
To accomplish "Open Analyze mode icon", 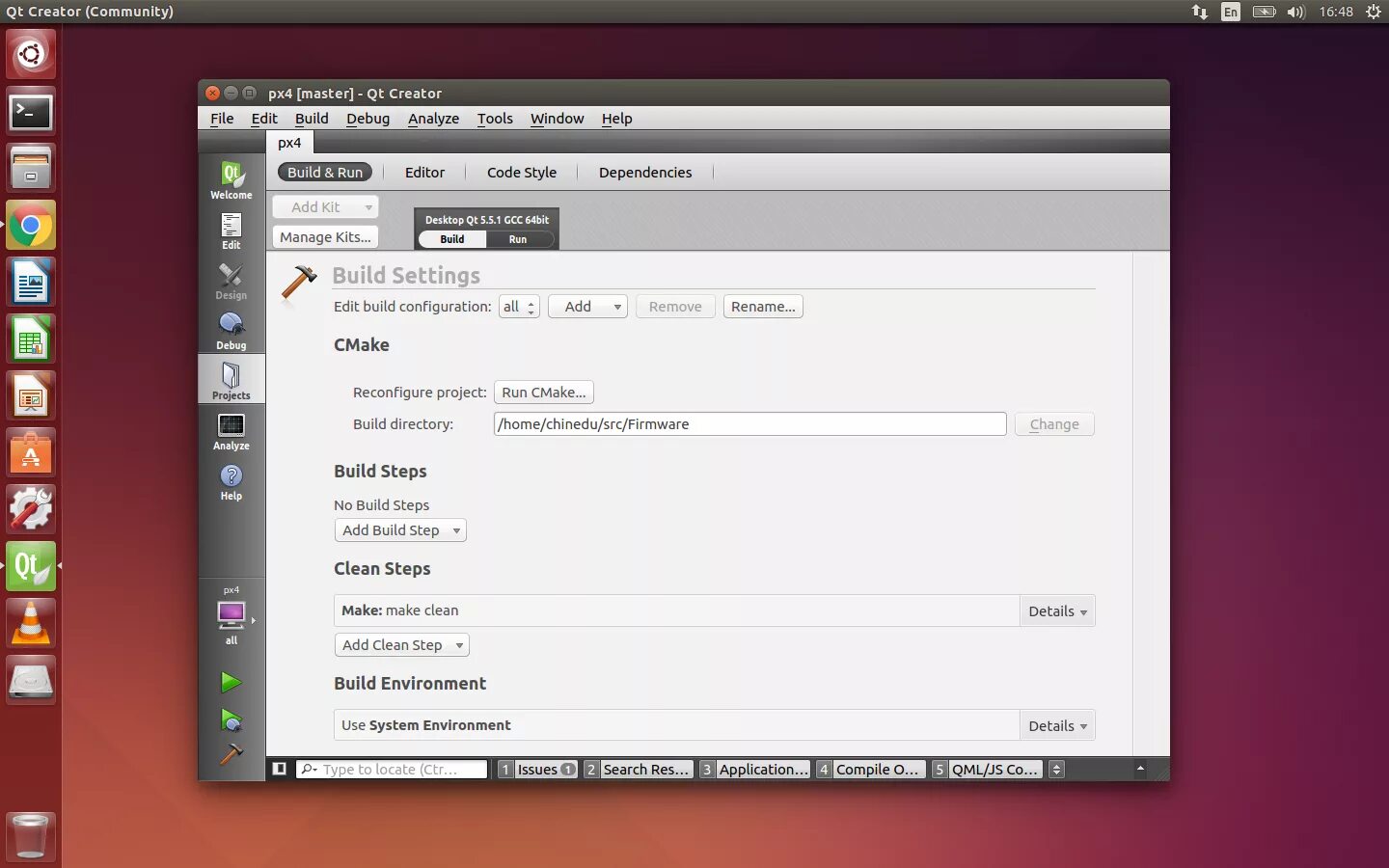I will coord(231,431).
